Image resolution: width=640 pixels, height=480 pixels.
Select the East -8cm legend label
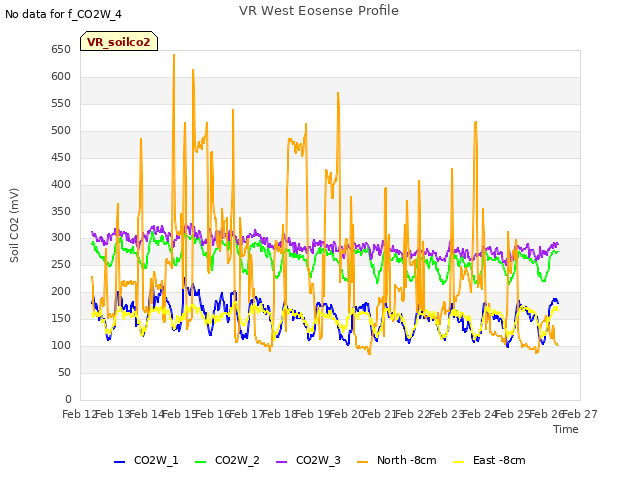499,460
